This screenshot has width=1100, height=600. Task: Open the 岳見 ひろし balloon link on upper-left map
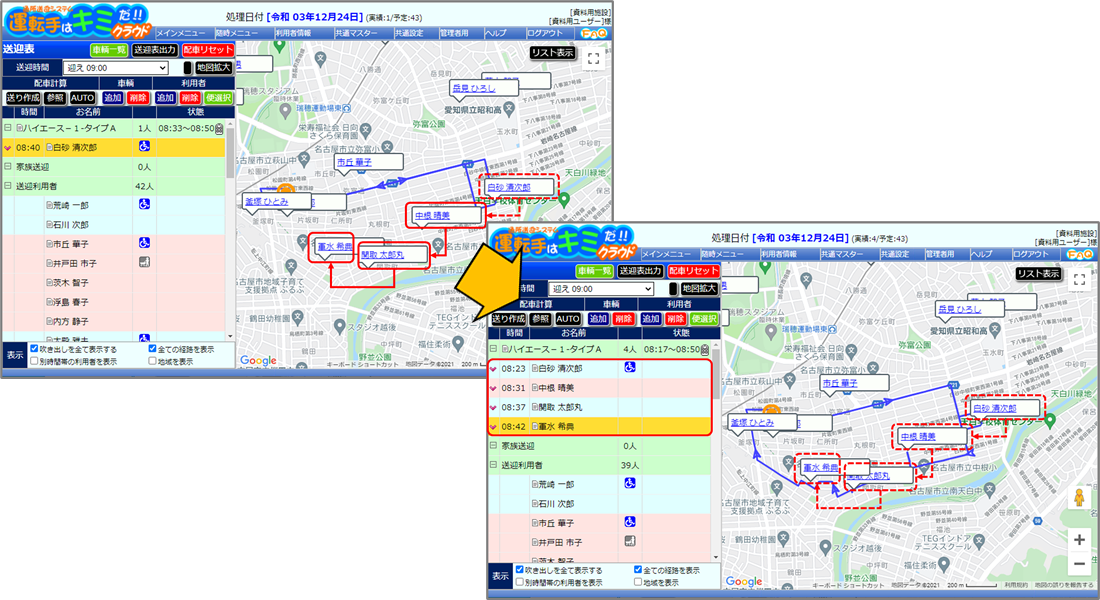point(474,88)
